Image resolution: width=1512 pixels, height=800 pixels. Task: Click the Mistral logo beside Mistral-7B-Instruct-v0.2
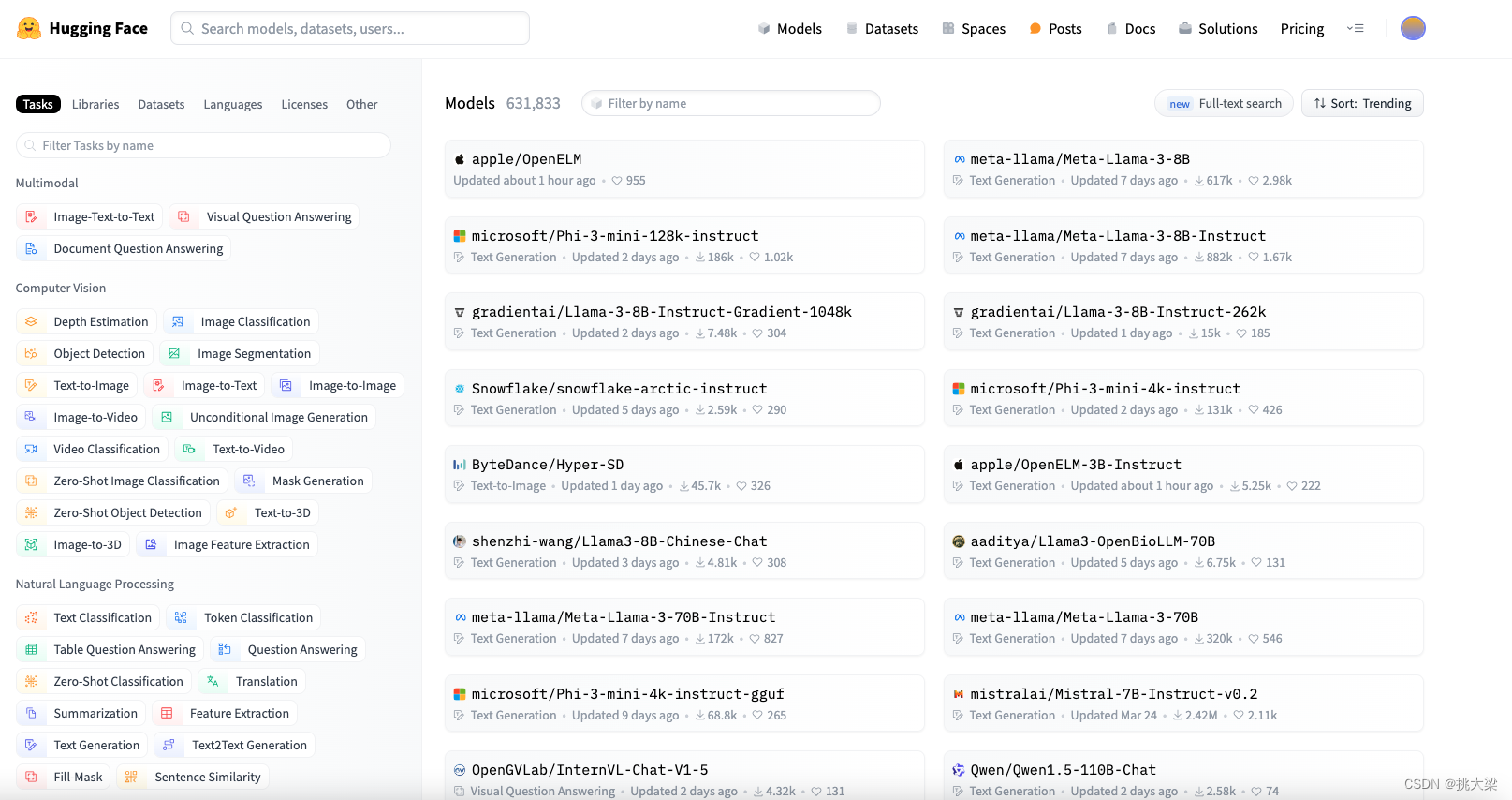coord(959,694)
